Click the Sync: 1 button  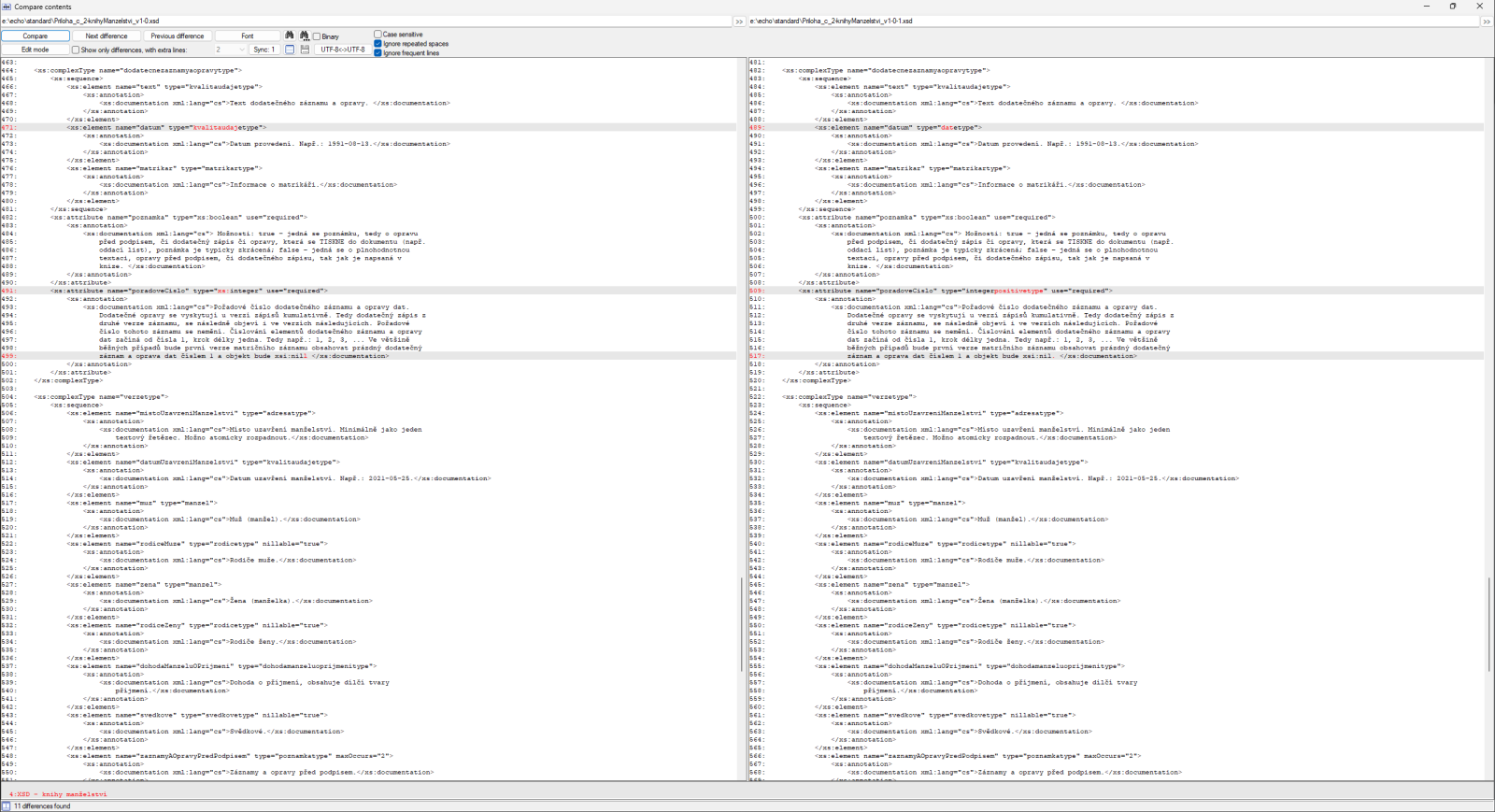[264, 50]
